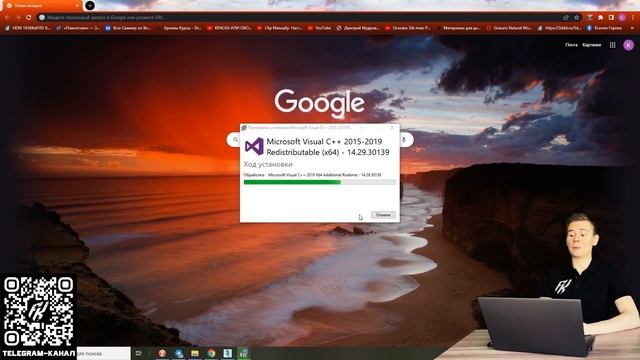Open the tab search toolbar icon
Image resolution: width=640 pixels, height=360 pixels.
point(590,18)
